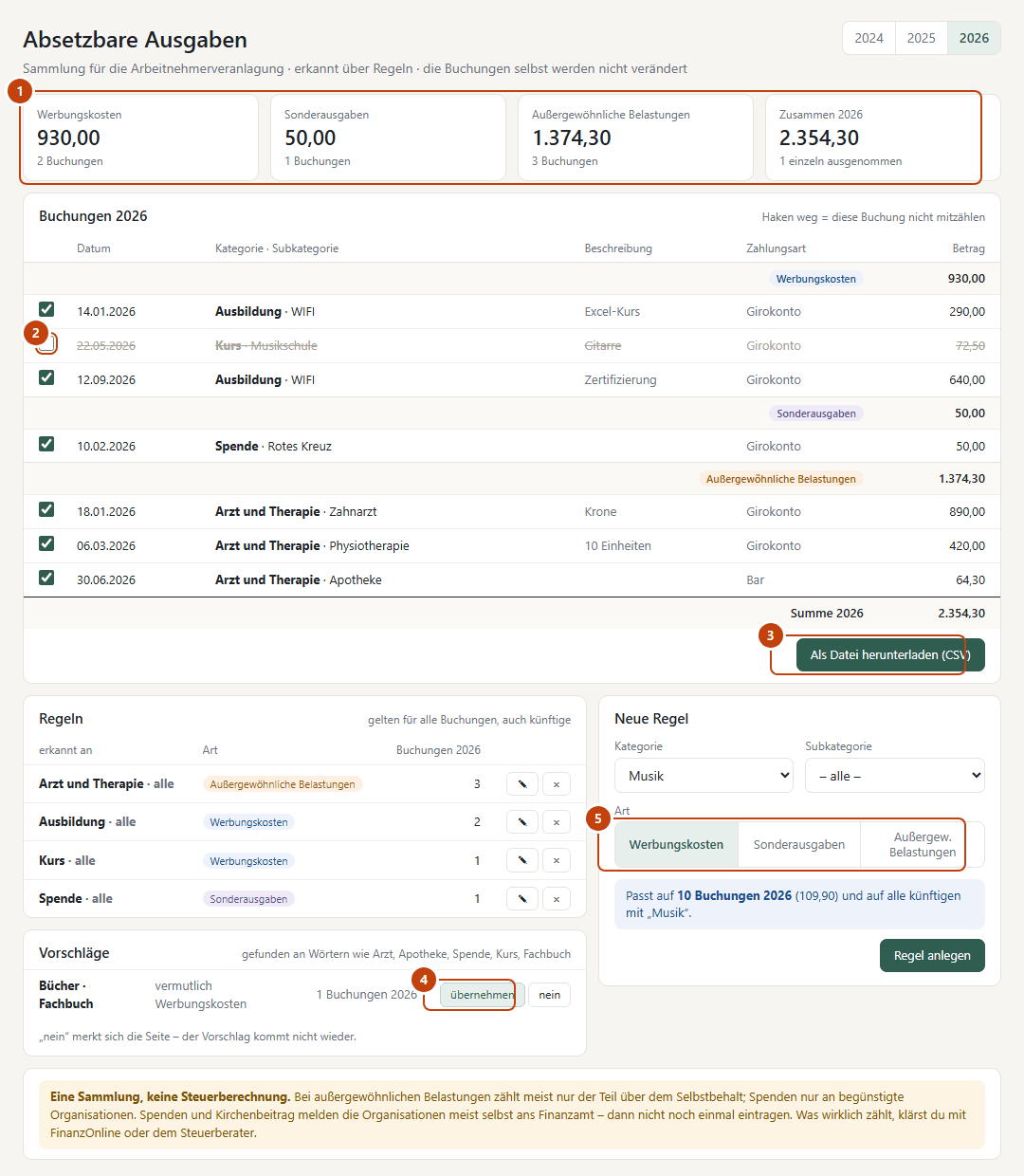The width and height of the screenshot is (1024, 1176).
Task: Select the Zusammen 2026 total card
Action: pyautogui.click(x=883, y=138)
